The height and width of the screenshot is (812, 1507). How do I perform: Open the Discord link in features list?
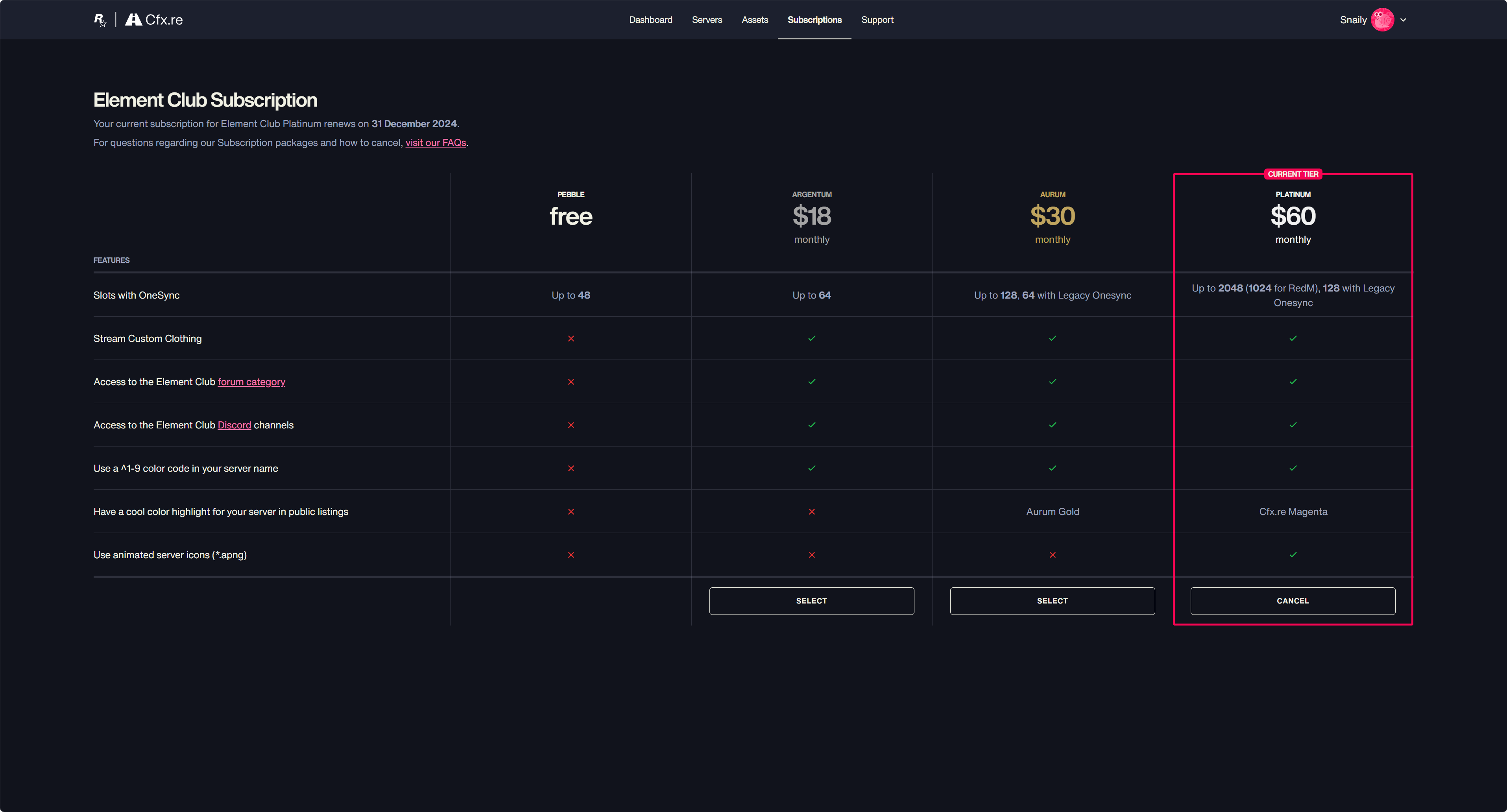coord(234,425)
